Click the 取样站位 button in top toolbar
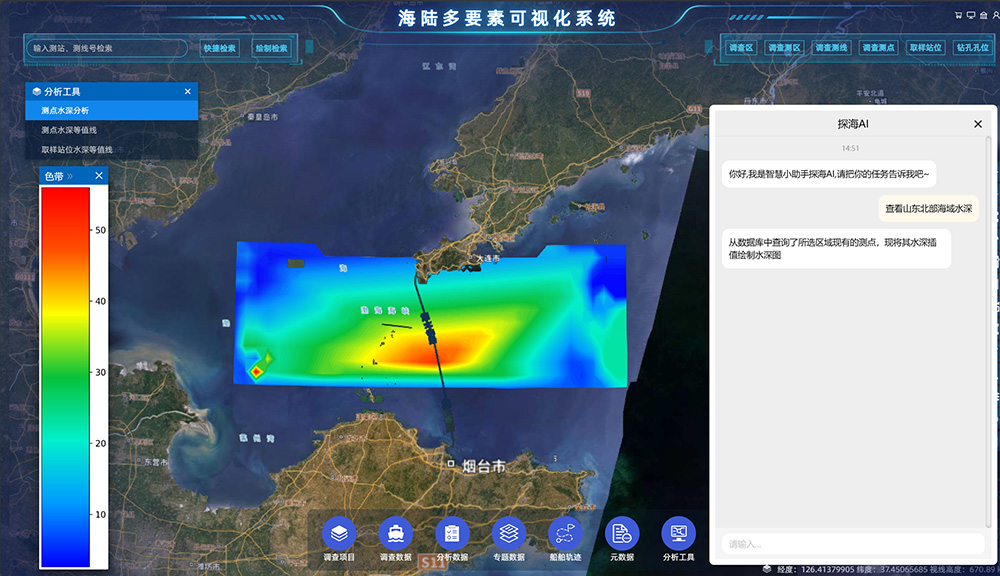Screen dimensions: 1000x576 tap(926, 47)
